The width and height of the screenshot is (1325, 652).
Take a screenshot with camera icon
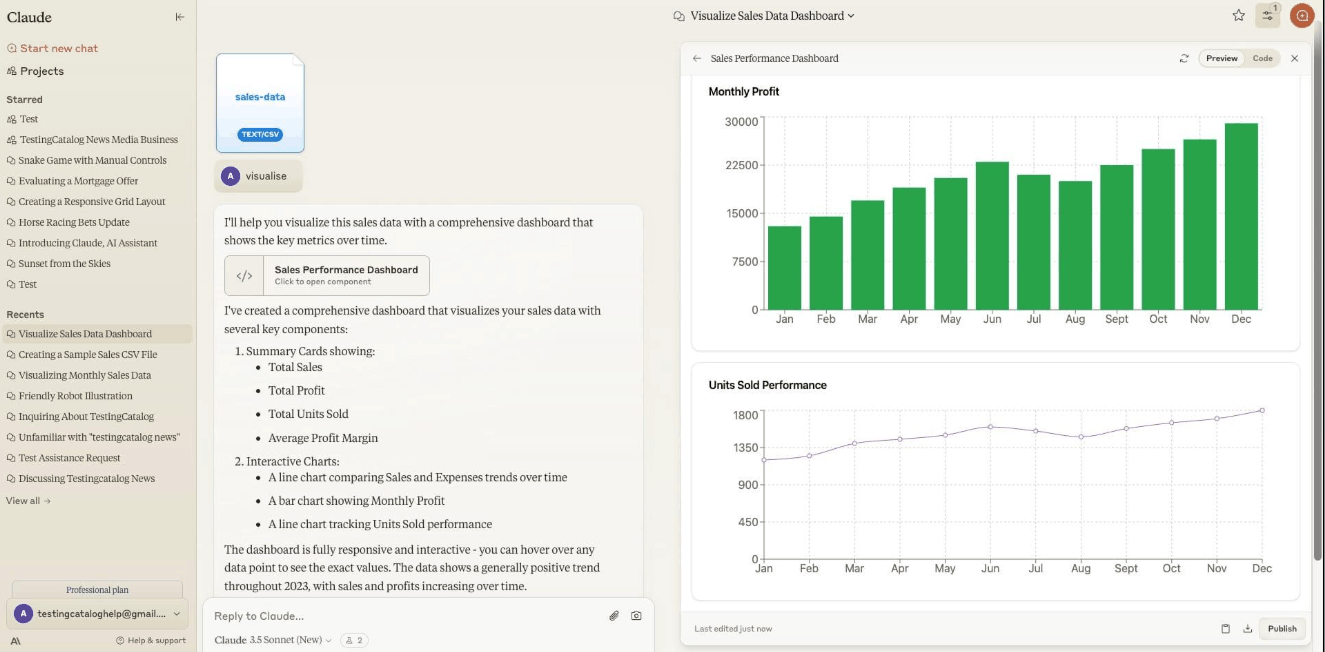pos(636,616)
